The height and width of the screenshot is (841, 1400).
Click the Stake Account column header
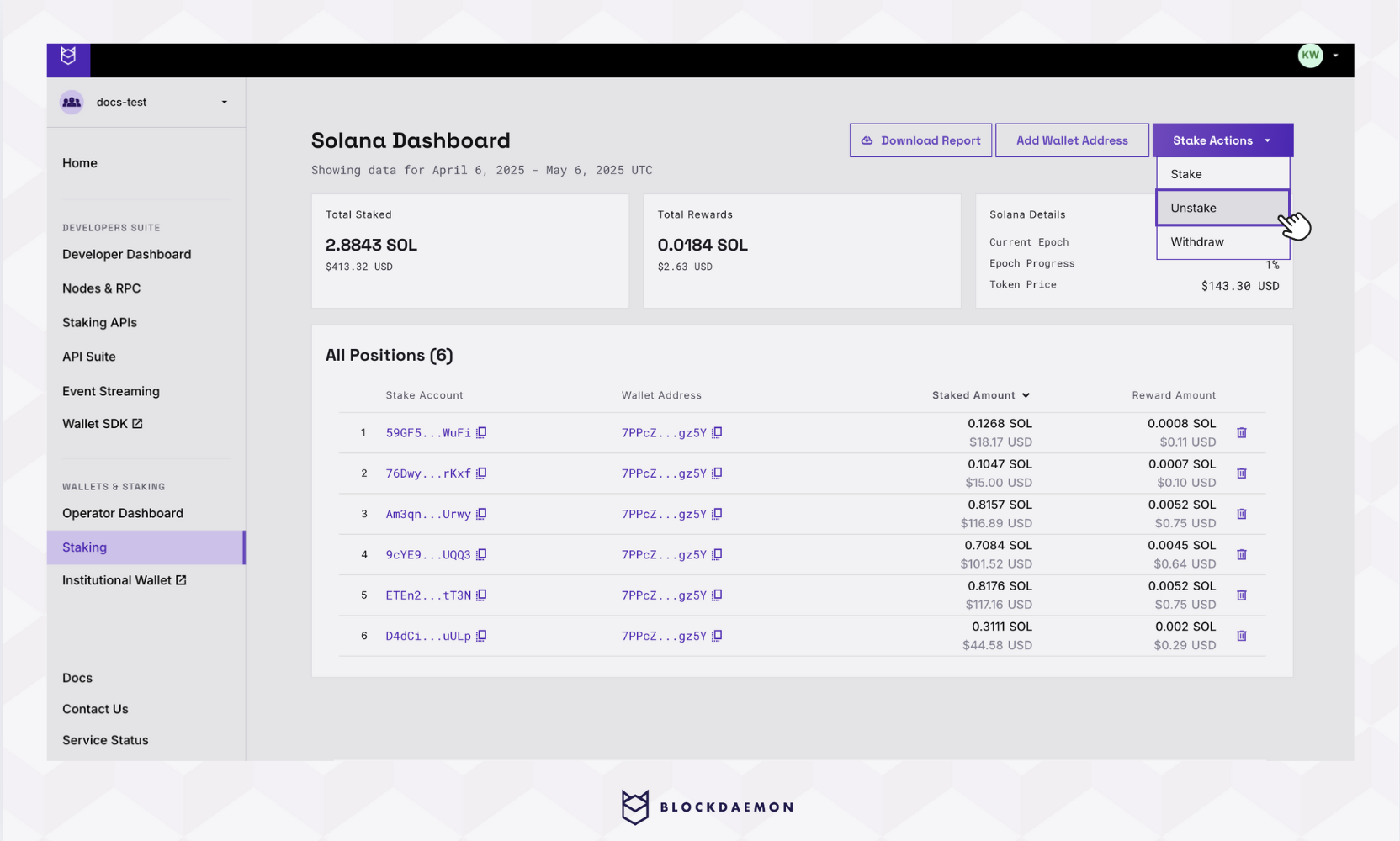pyautogui.click(x=424, y=395)
